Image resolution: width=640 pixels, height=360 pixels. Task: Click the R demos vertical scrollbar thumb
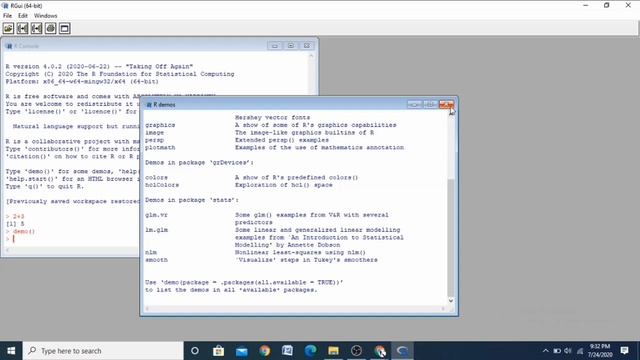click(x=451, y=237)
